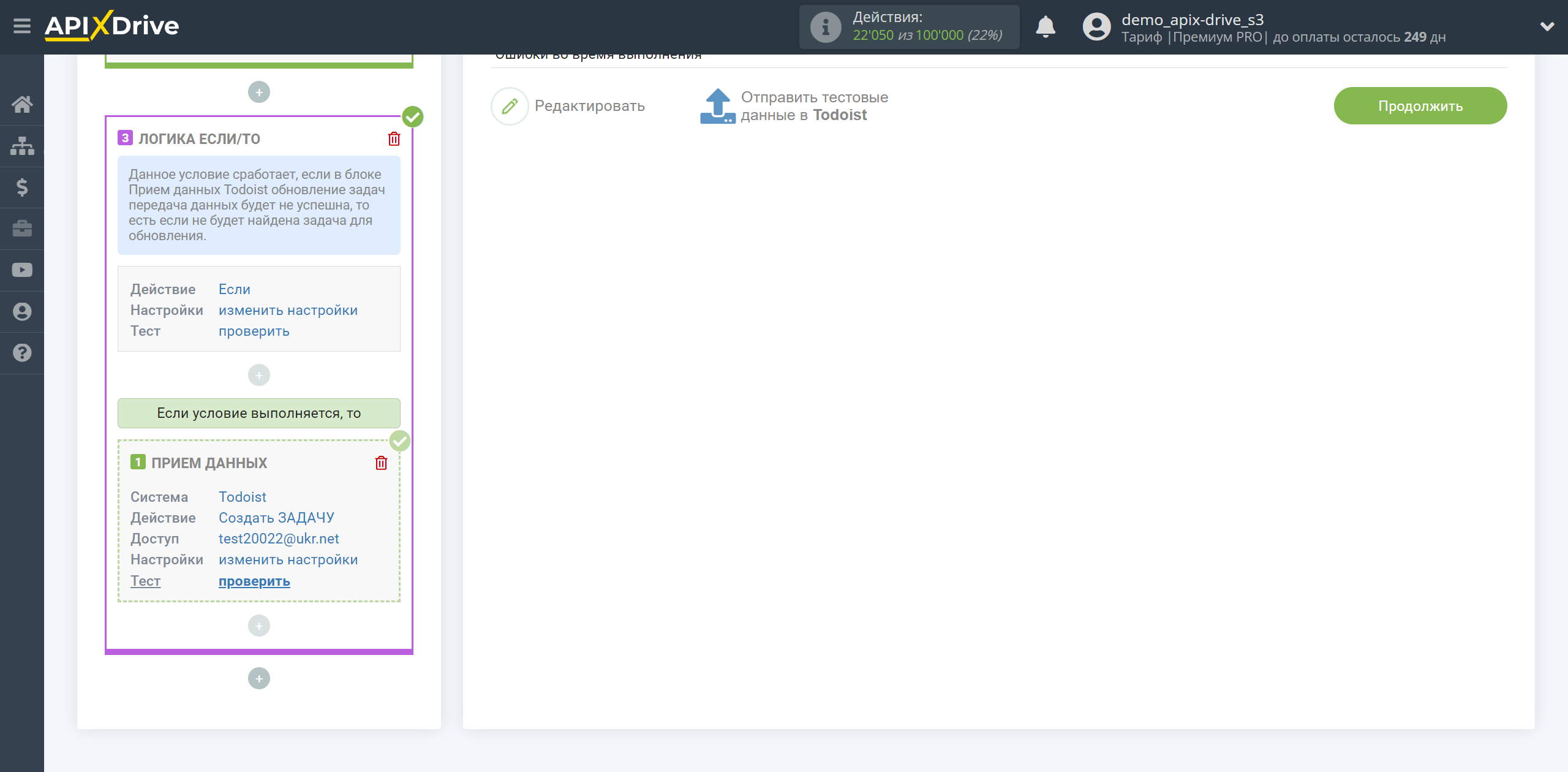Open the connections sitemap icon in sidebar
Image resolution: width=1568 pixels, height=772 pixels.
click(x=22, y=146)
